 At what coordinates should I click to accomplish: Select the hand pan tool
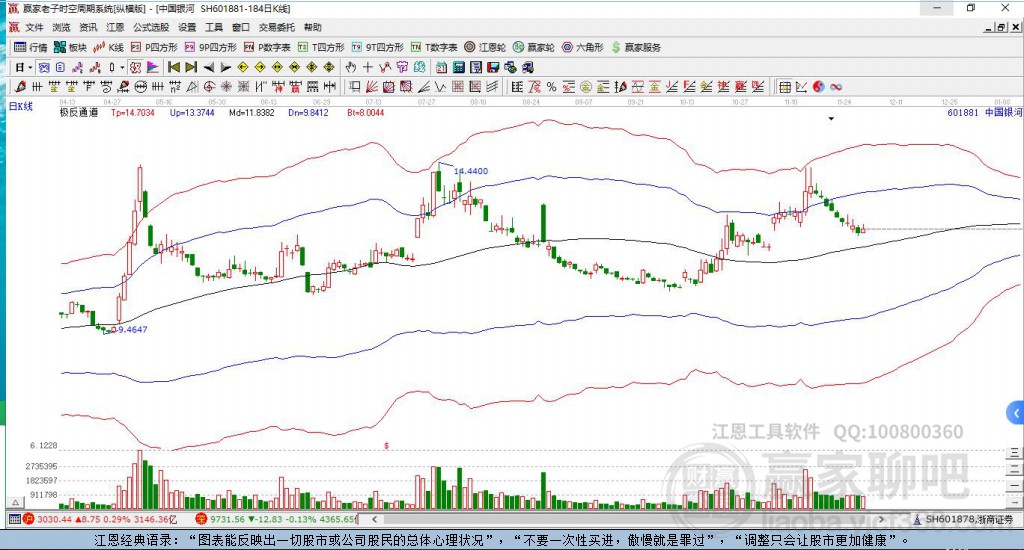click(x=351, y=67)
